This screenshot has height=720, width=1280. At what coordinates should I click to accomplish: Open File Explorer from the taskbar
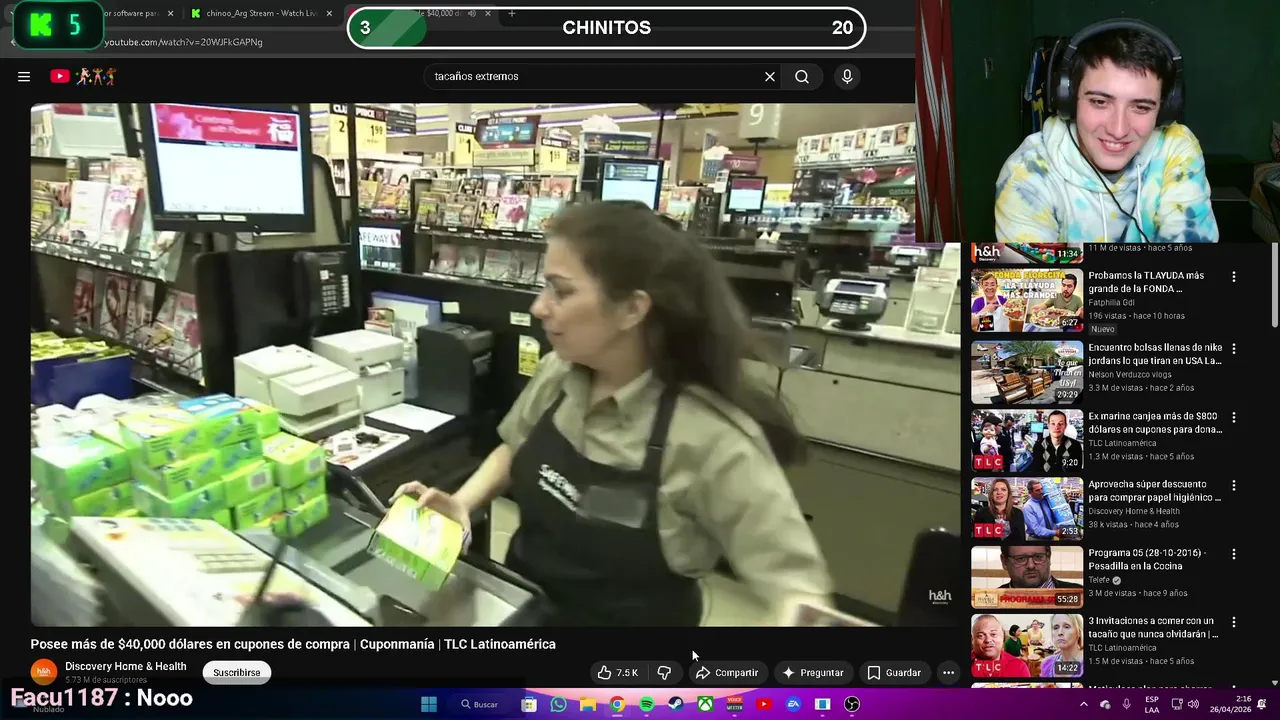(588, 704)
